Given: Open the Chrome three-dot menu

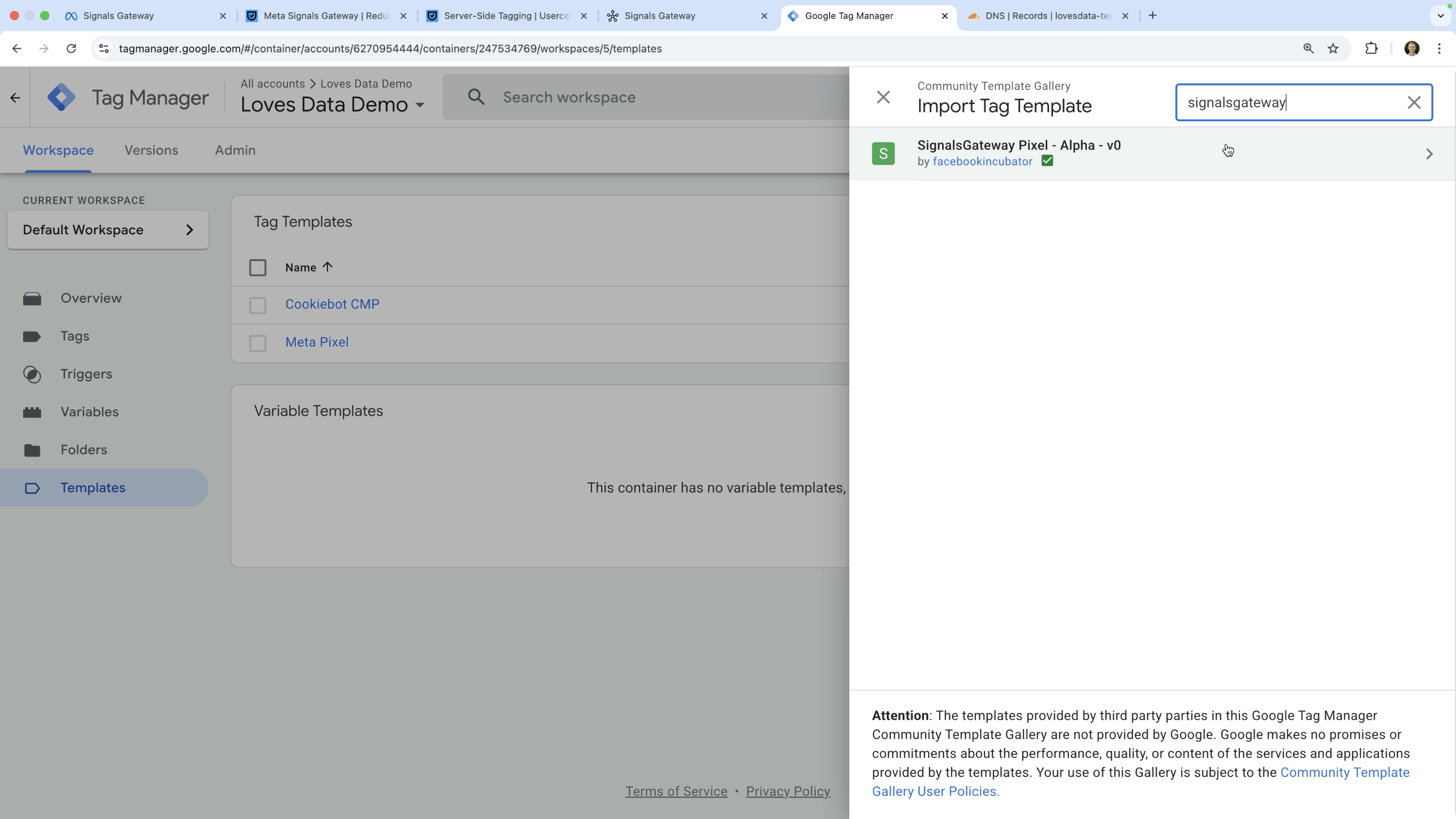Looking at the screenshot, I should coord(1439,49).
